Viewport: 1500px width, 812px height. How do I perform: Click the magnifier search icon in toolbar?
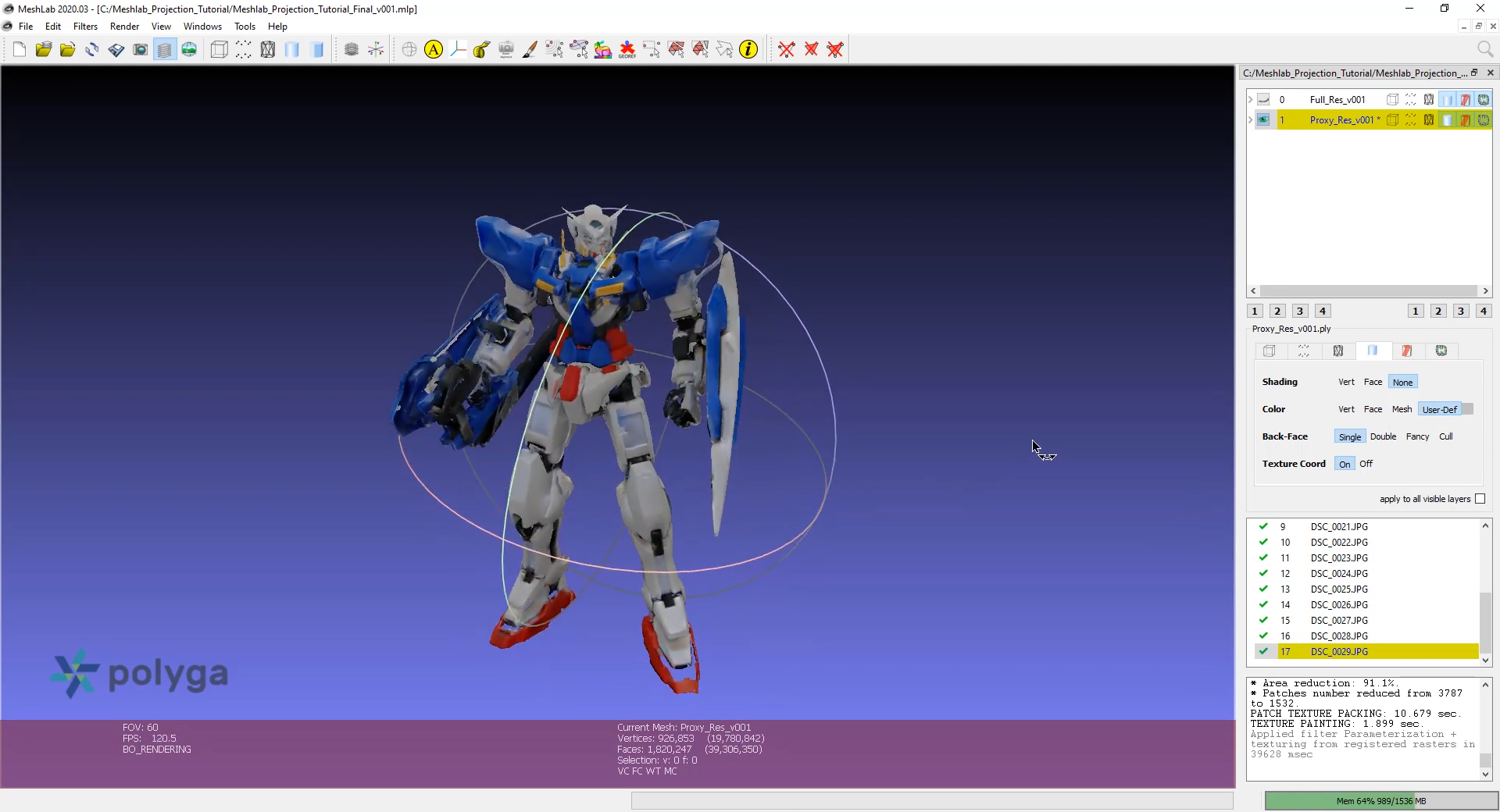click(x=1485, y=50)
